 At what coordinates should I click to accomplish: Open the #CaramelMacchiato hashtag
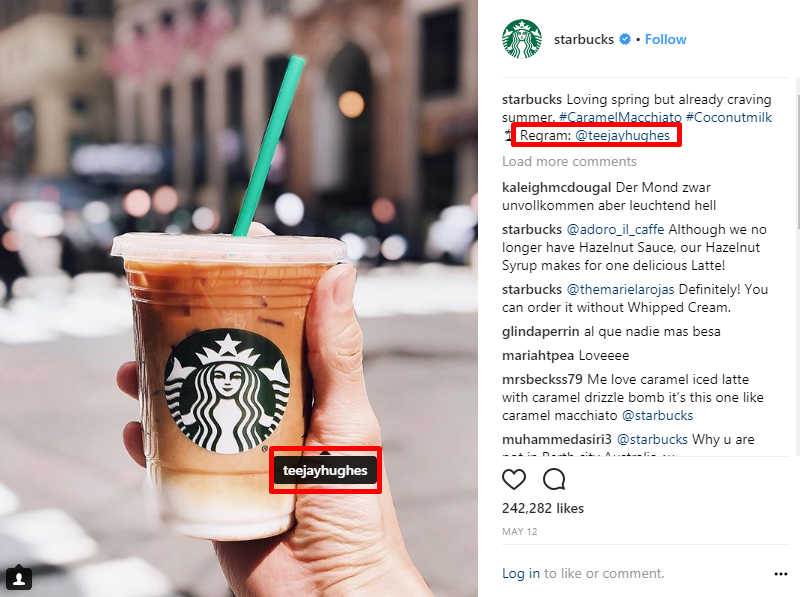coord(620,117)
